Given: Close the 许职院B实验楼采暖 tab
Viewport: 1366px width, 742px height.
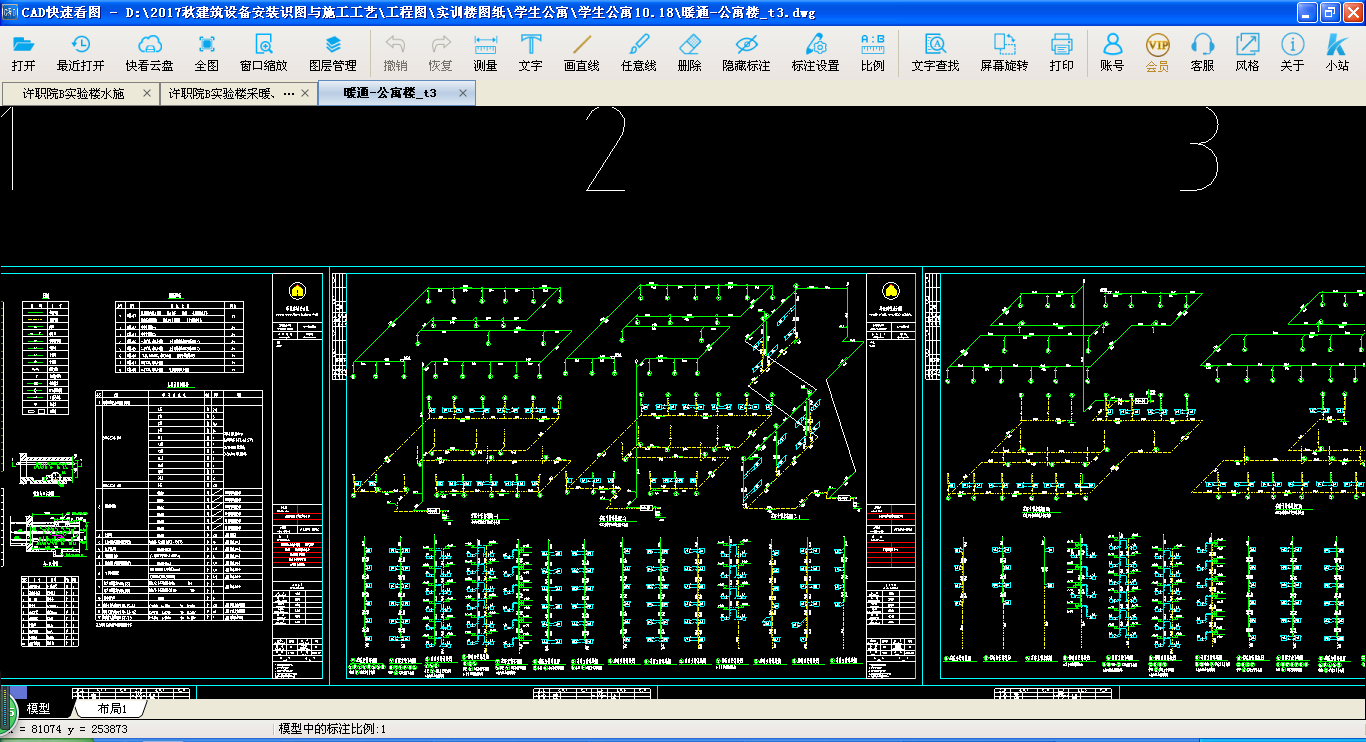Looking at the screenshot, I should click(x=304, y=93).
